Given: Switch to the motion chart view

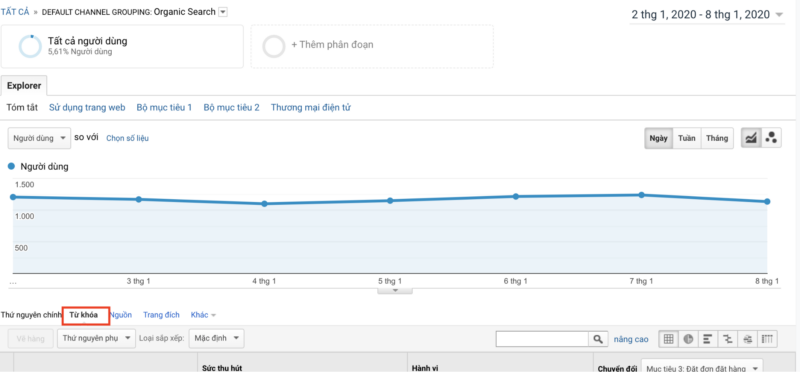Looking at the screenshot, I should [771, 138].
